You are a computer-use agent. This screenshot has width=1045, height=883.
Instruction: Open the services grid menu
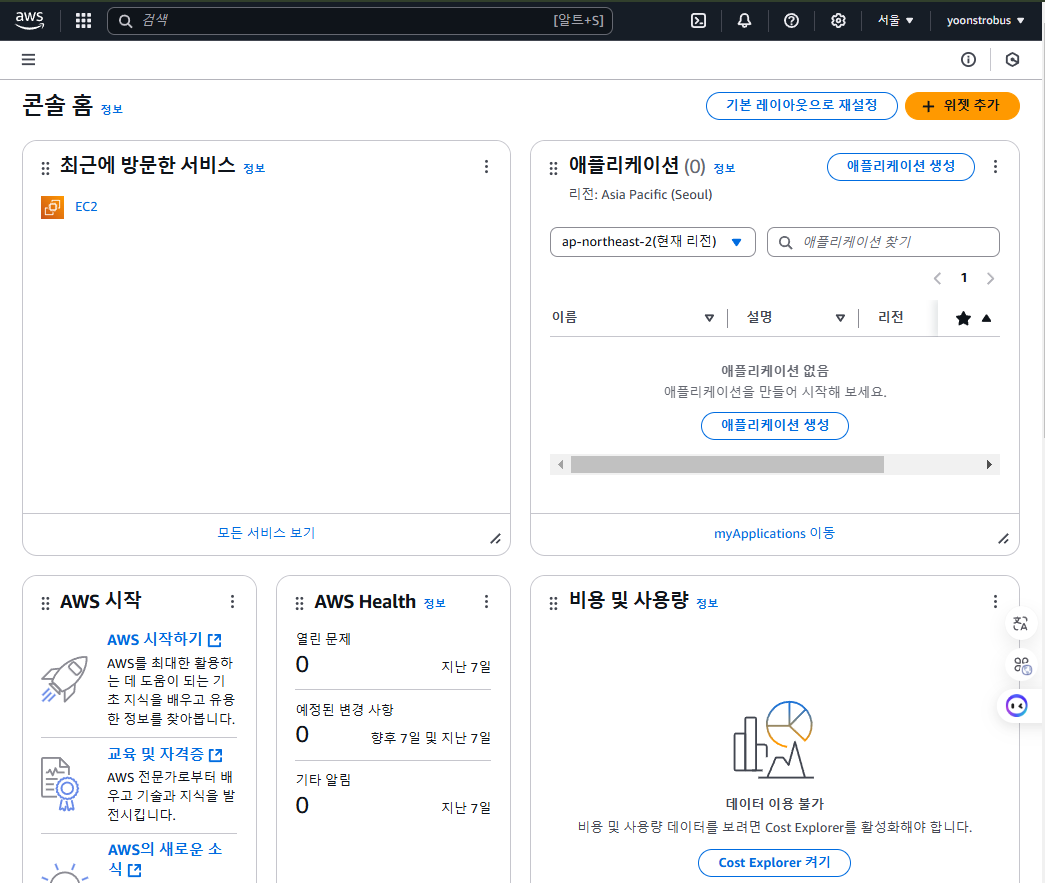(83, 21)
